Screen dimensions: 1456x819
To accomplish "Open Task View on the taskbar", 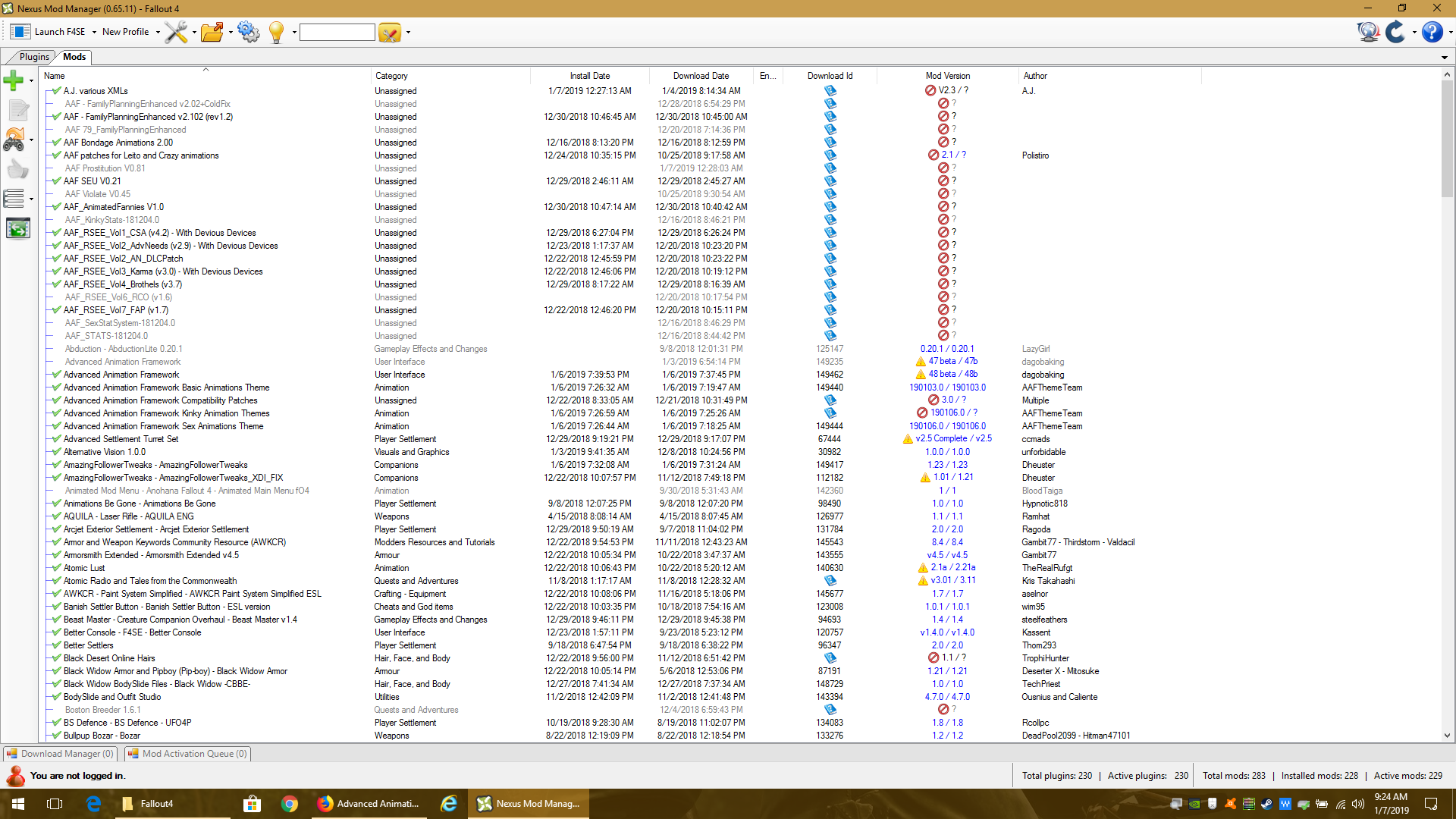I will pos(55,804).
